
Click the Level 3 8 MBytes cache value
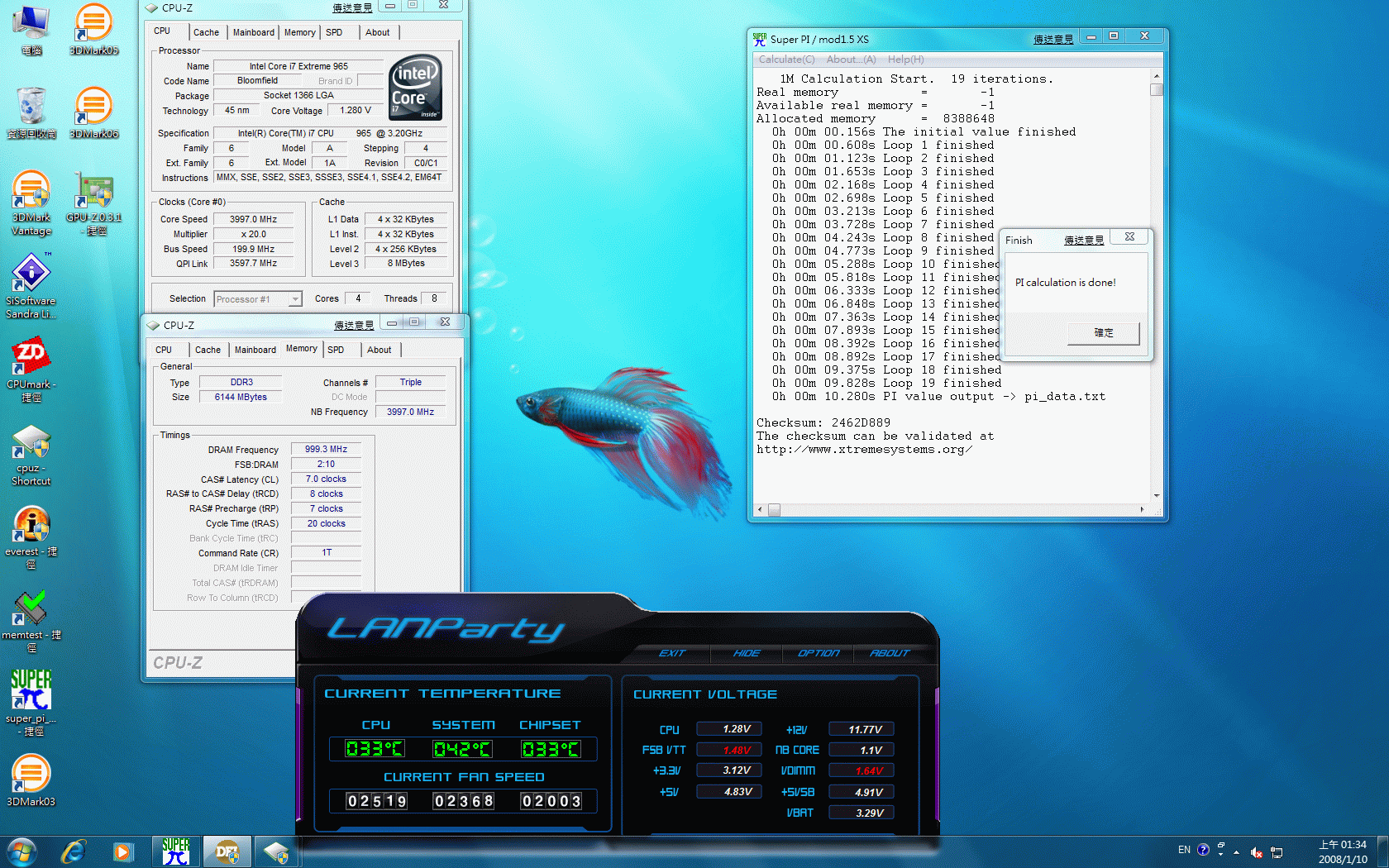(406, 263)
